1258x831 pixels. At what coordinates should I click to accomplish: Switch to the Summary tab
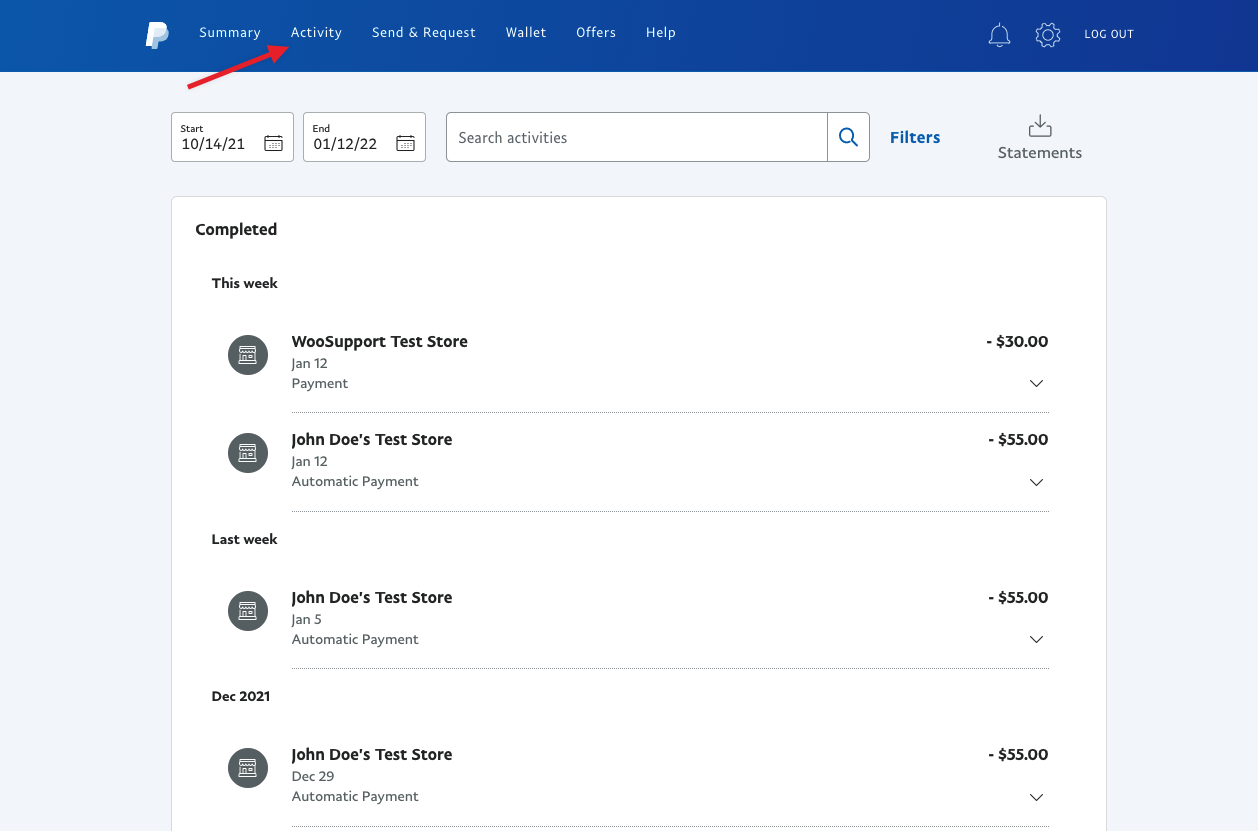coord(229,32)
